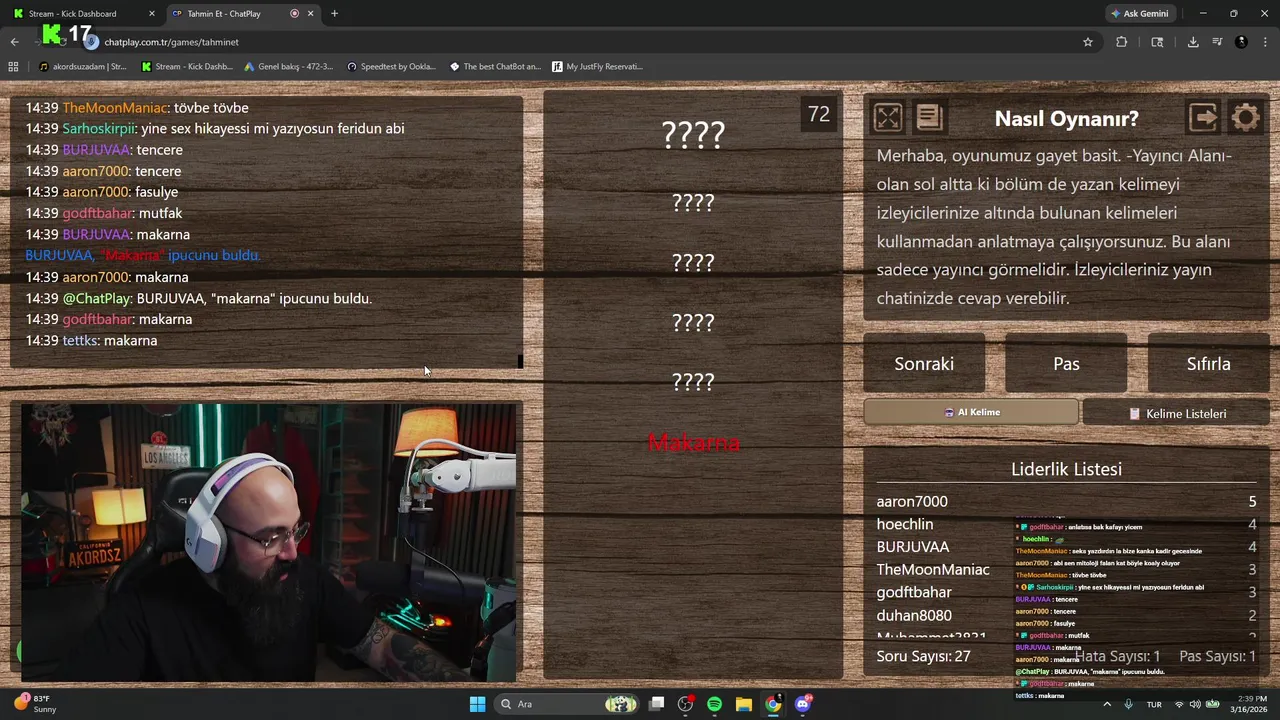The height and width of the screenshot is (720, 1280).
Task: Open the Speedtest by Ookla bookmark
Action: [x=391, y=67]
